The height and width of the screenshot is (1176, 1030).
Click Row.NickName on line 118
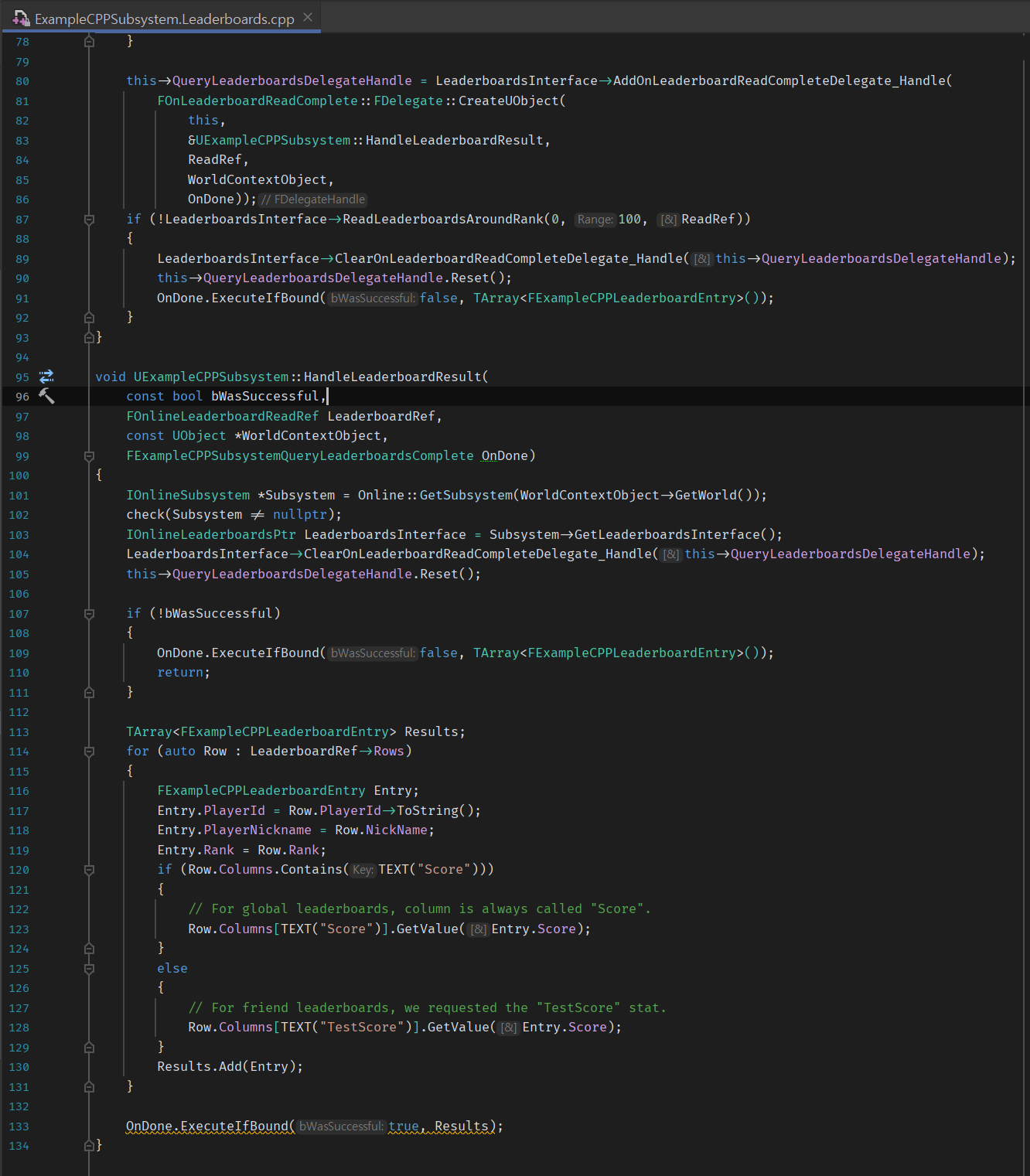[380, 830]
